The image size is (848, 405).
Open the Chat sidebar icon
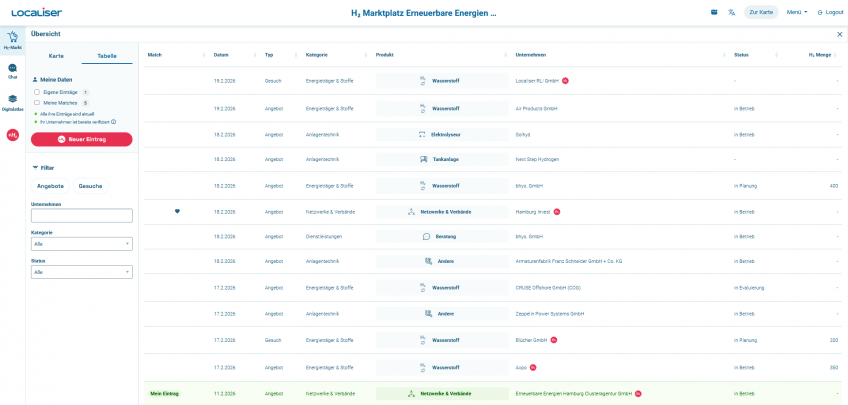tap(12, 70)
